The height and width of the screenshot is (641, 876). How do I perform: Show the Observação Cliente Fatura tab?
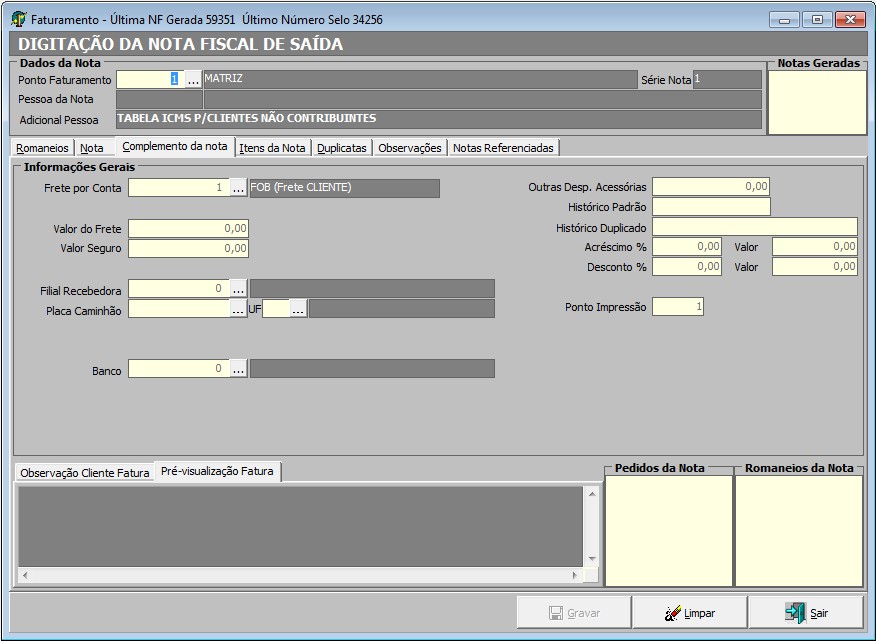coord(85,473)
